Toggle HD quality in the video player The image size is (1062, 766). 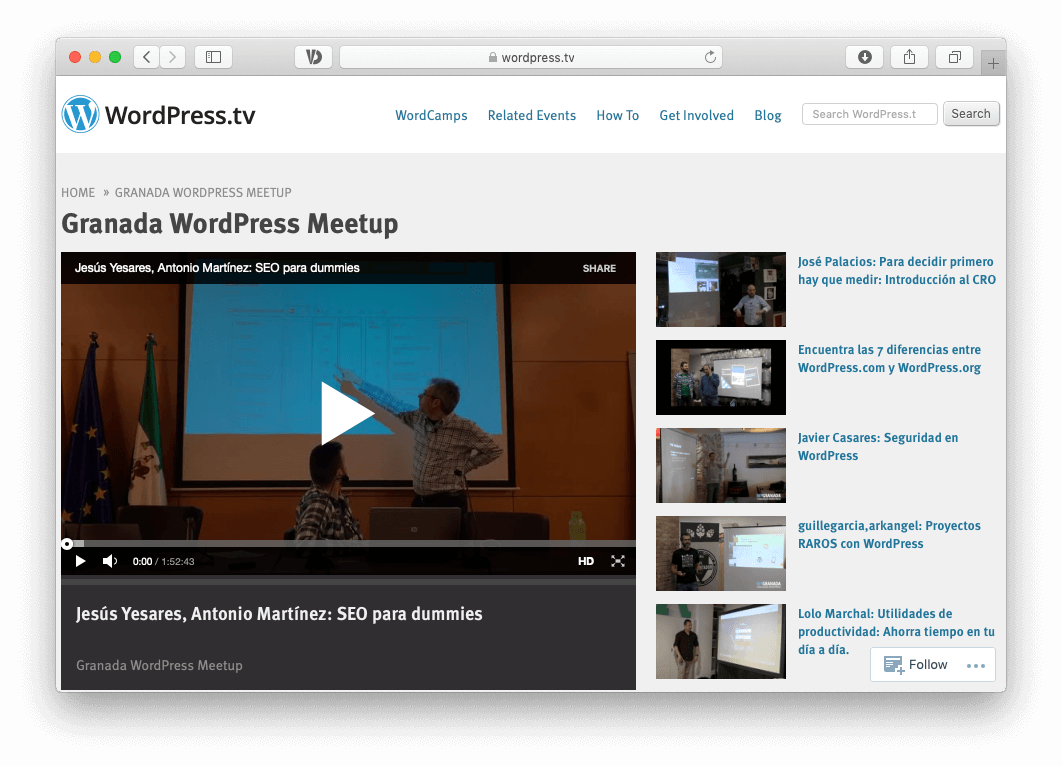(586, 561)
